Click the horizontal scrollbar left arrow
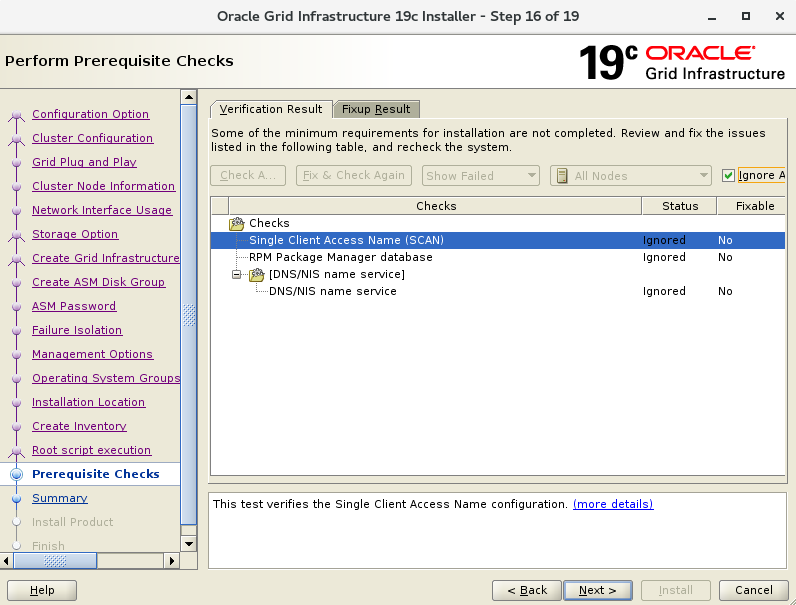The height and width of the screenshot is (605, 796). [6, 561]
